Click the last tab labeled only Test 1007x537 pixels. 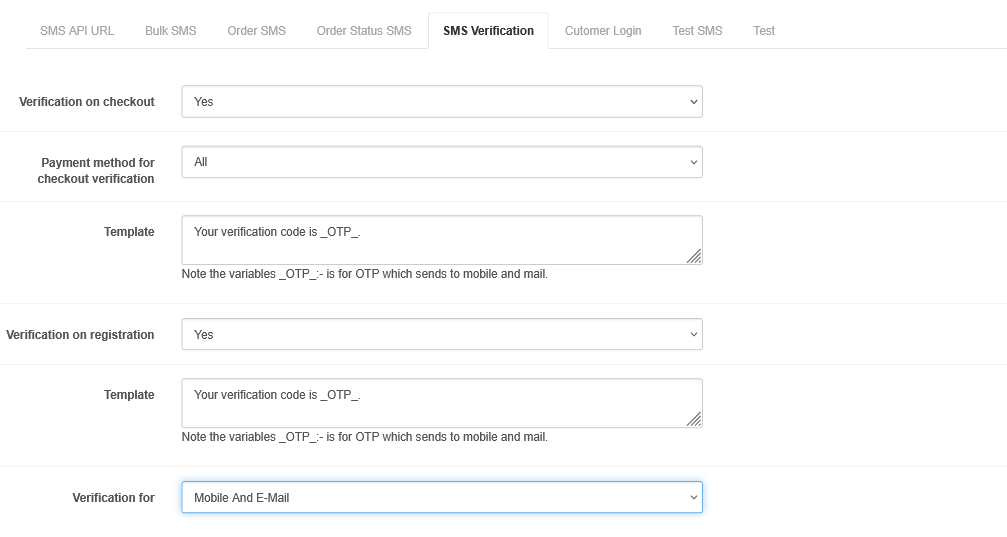(764, 31)
